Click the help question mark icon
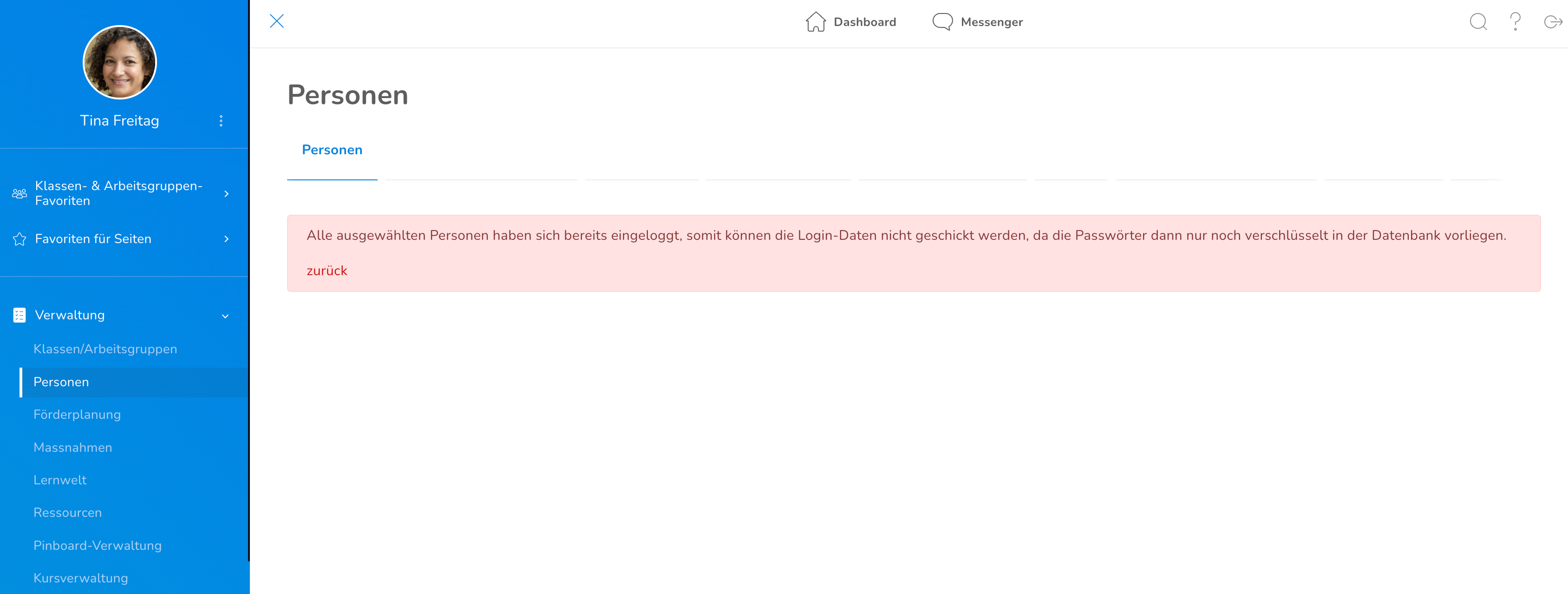Viewport: 1568px width, 594px height. click(x=1515, y=22)
